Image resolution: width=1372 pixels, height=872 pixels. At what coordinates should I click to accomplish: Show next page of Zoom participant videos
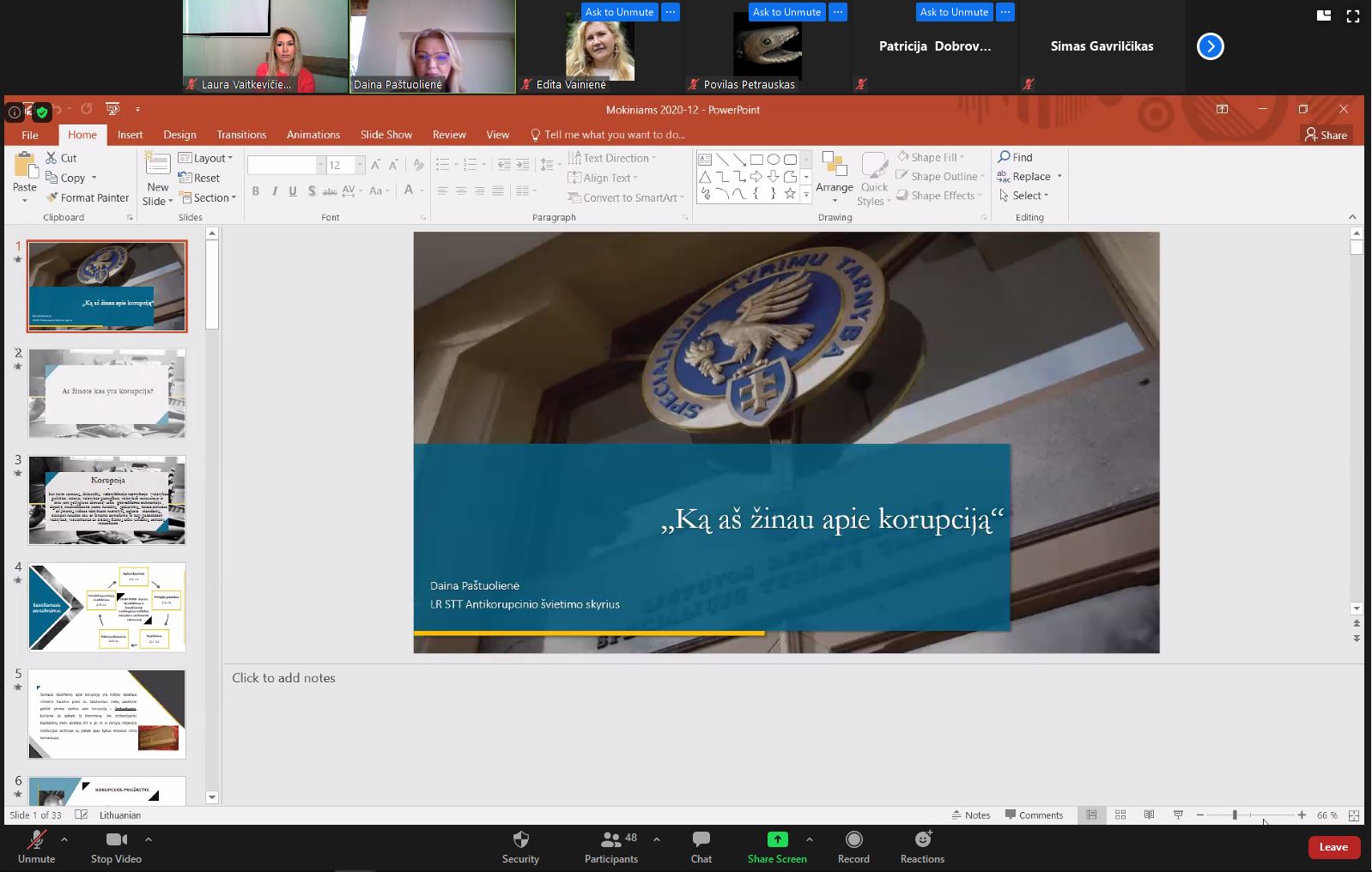point(1211,46)
